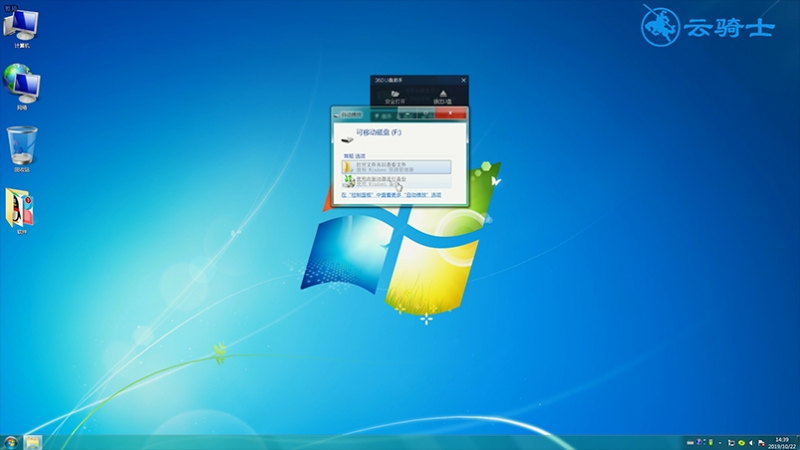Image resolution: width=800 pixels, height=450 pixels.
Task: Choose open folder to view files option
Action: tap(396, 167)
